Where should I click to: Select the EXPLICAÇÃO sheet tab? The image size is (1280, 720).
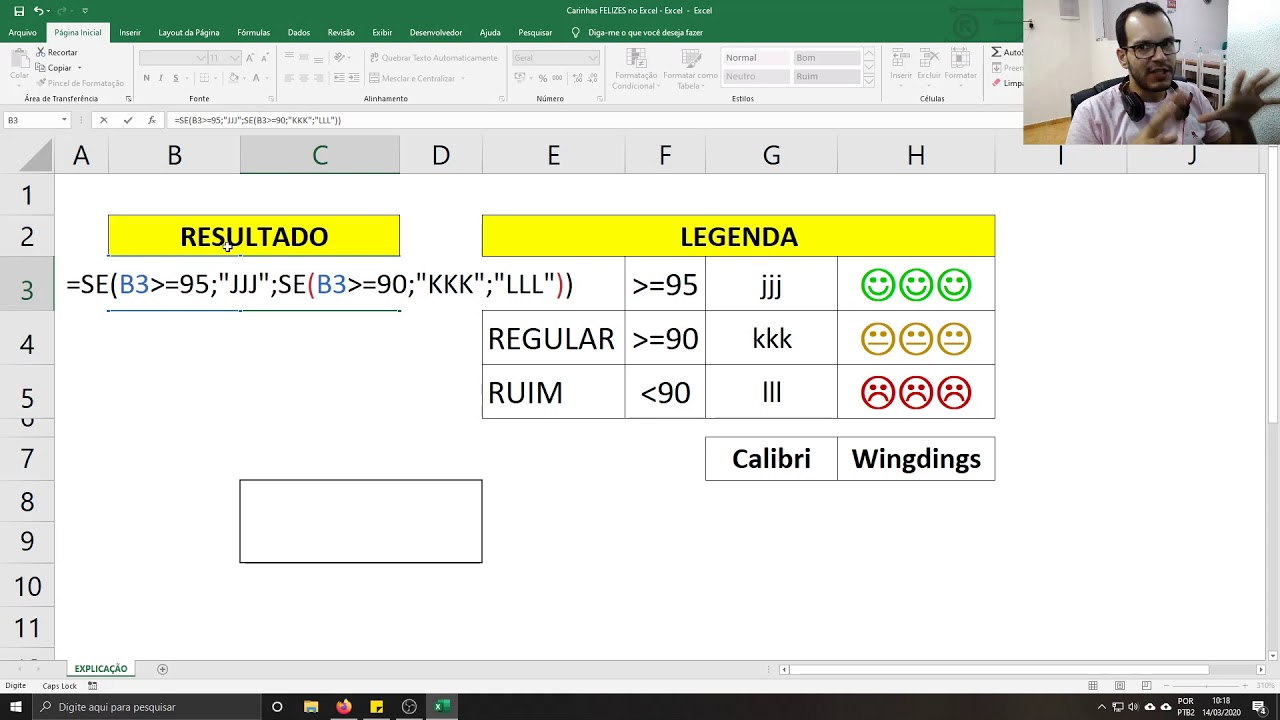pos(101,669)
